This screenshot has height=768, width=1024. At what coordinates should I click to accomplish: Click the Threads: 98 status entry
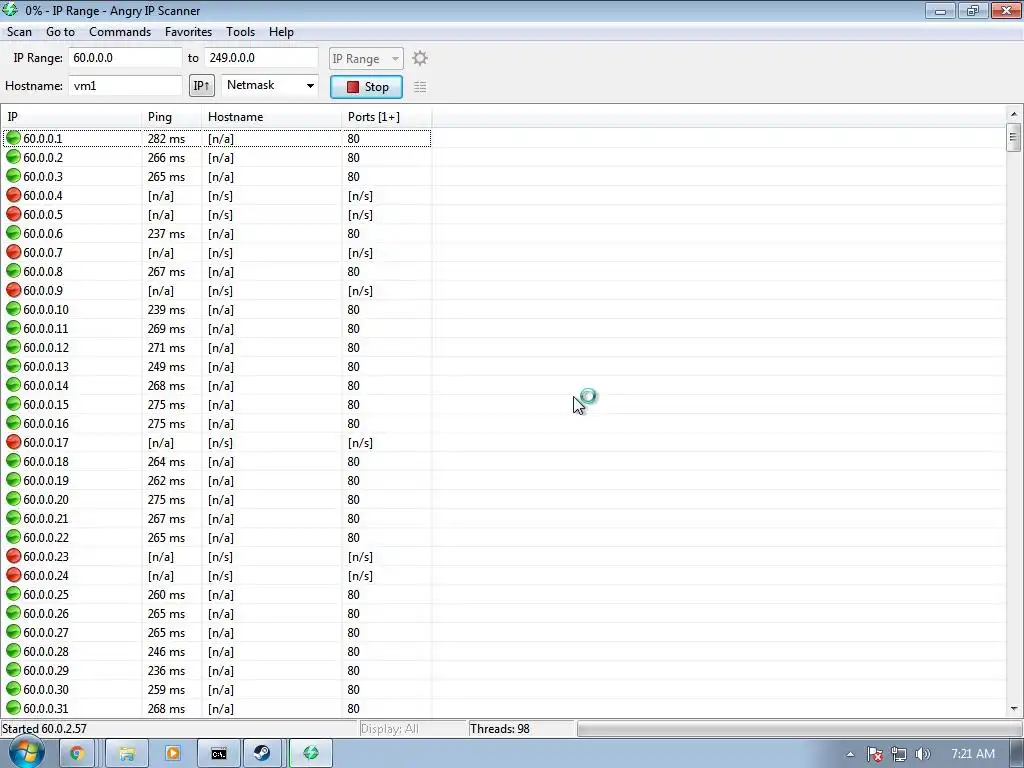pos(500,728)
